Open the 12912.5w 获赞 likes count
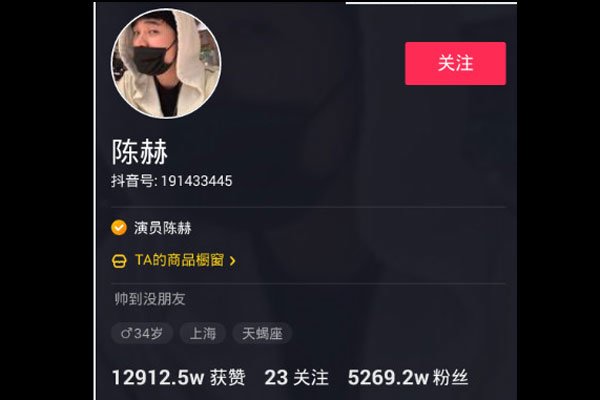 click(179, 377)
